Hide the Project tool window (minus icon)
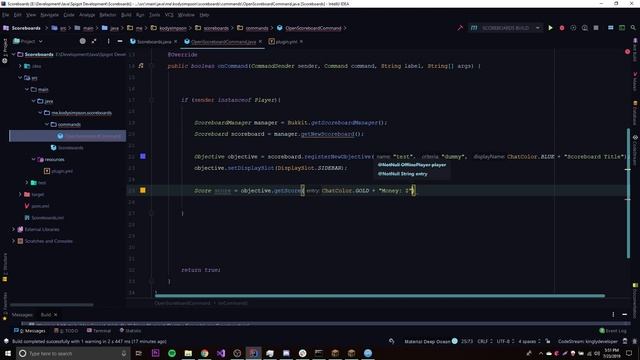Viewport: 640px width, 360px height. [120, 41]
